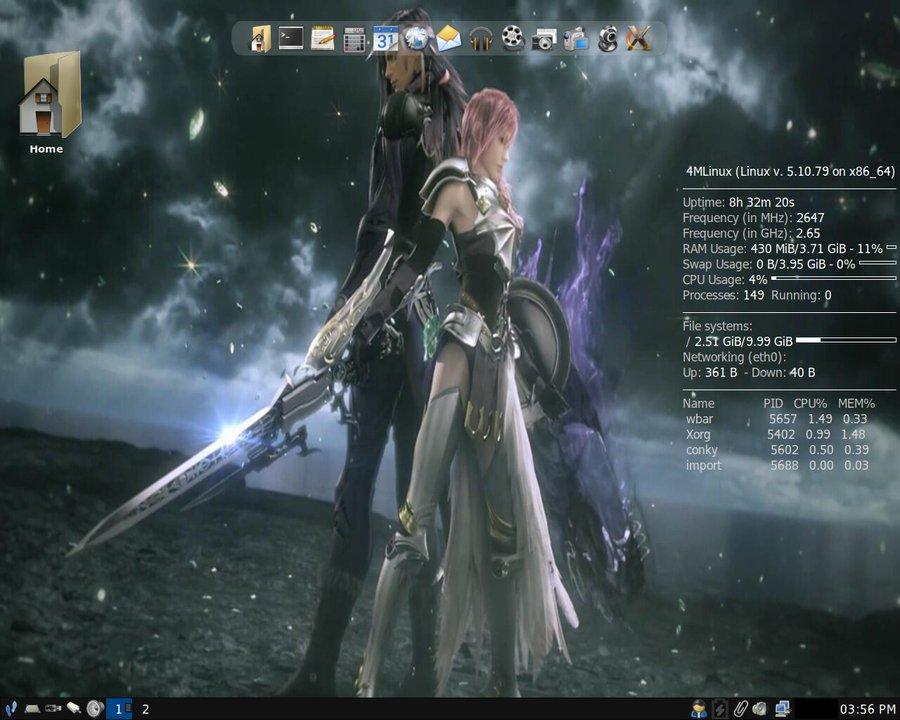900x720 pixels.
Task: Open the video player film reel icon
Action: tap(513, 38)
